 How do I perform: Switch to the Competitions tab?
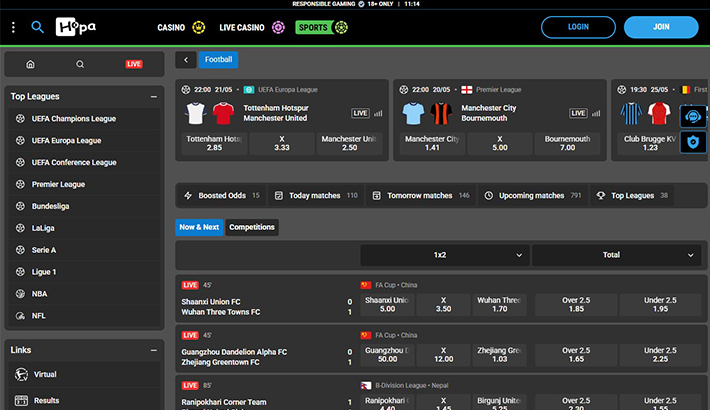click(x=252, y=227)
